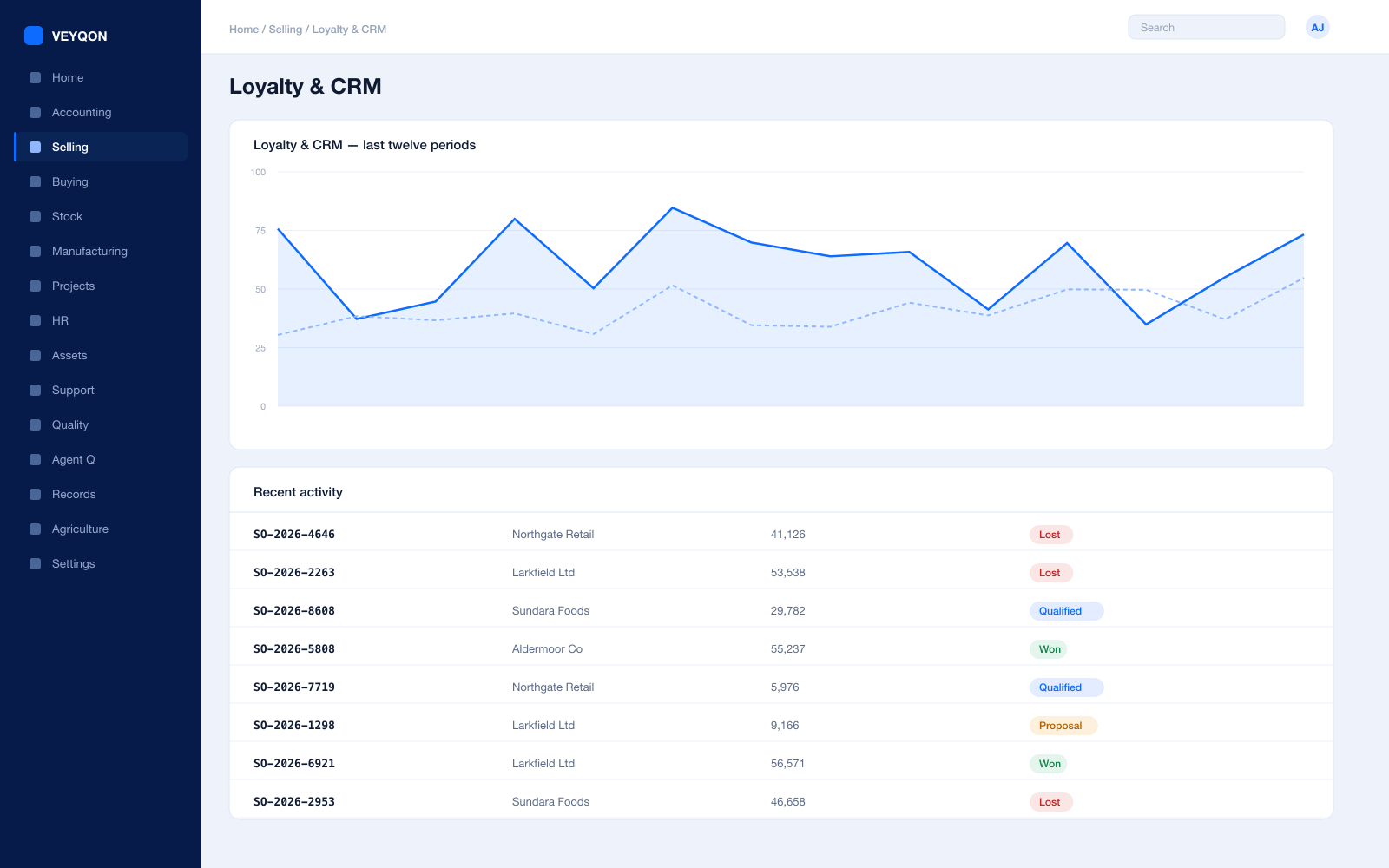Go to HR section
The height and width of the screenshot is (868, 1389).
coord(101,320)
